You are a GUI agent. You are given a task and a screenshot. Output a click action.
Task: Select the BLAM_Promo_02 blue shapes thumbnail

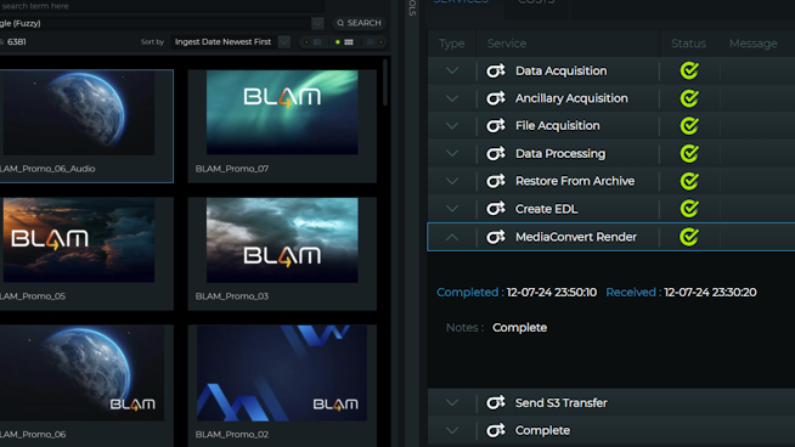coord(282,373)
